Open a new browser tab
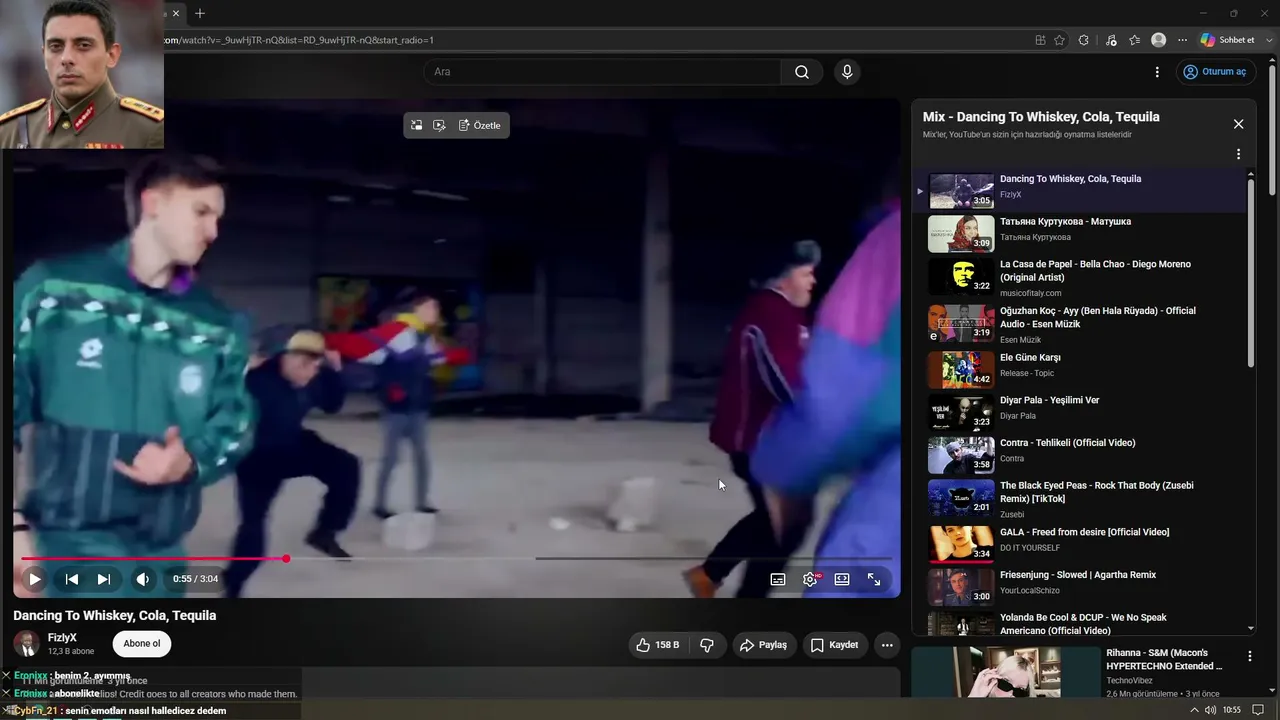 tap(200, 13)
